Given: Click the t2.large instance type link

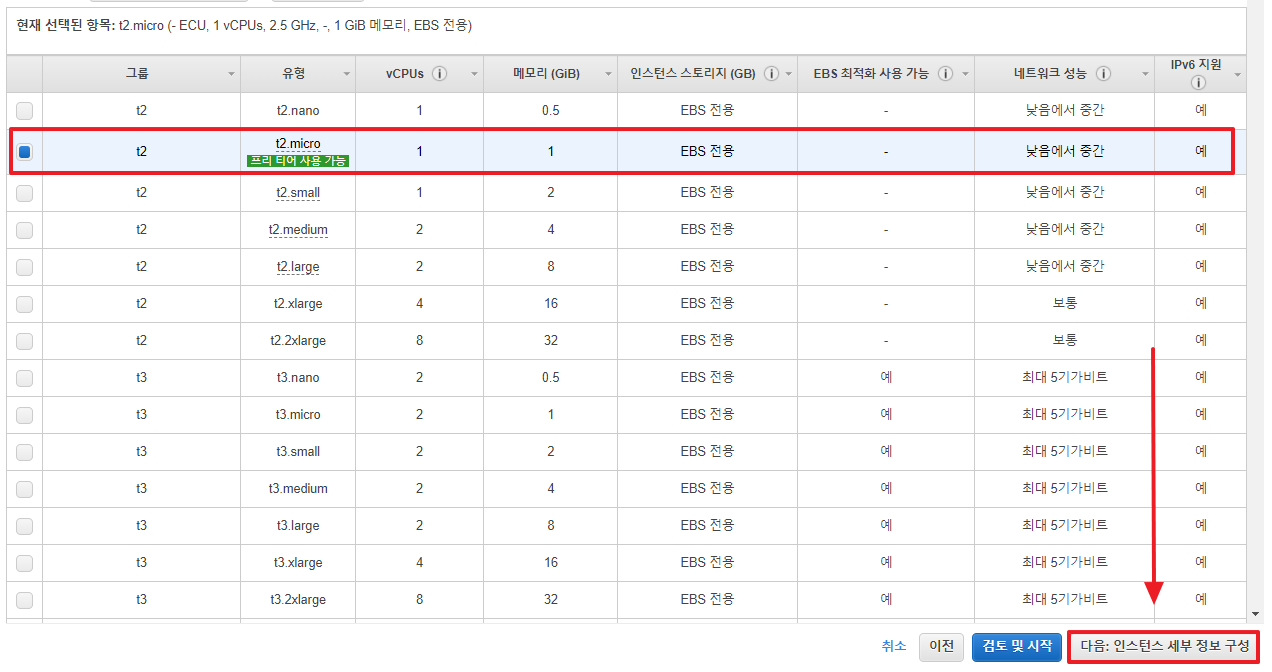Looking at the screenshot, I should tap(298, 267).
